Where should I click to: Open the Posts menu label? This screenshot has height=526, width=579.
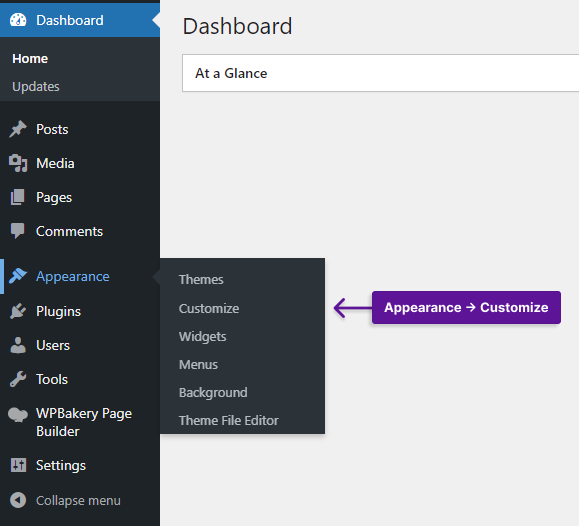[52, 129]
